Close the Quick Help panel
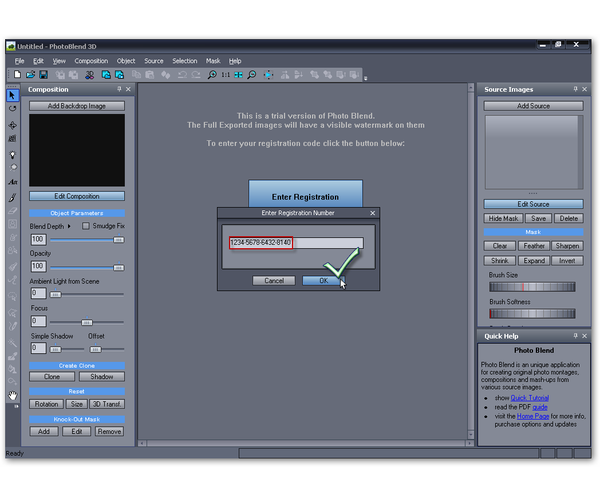 click(x=584, y=336)
